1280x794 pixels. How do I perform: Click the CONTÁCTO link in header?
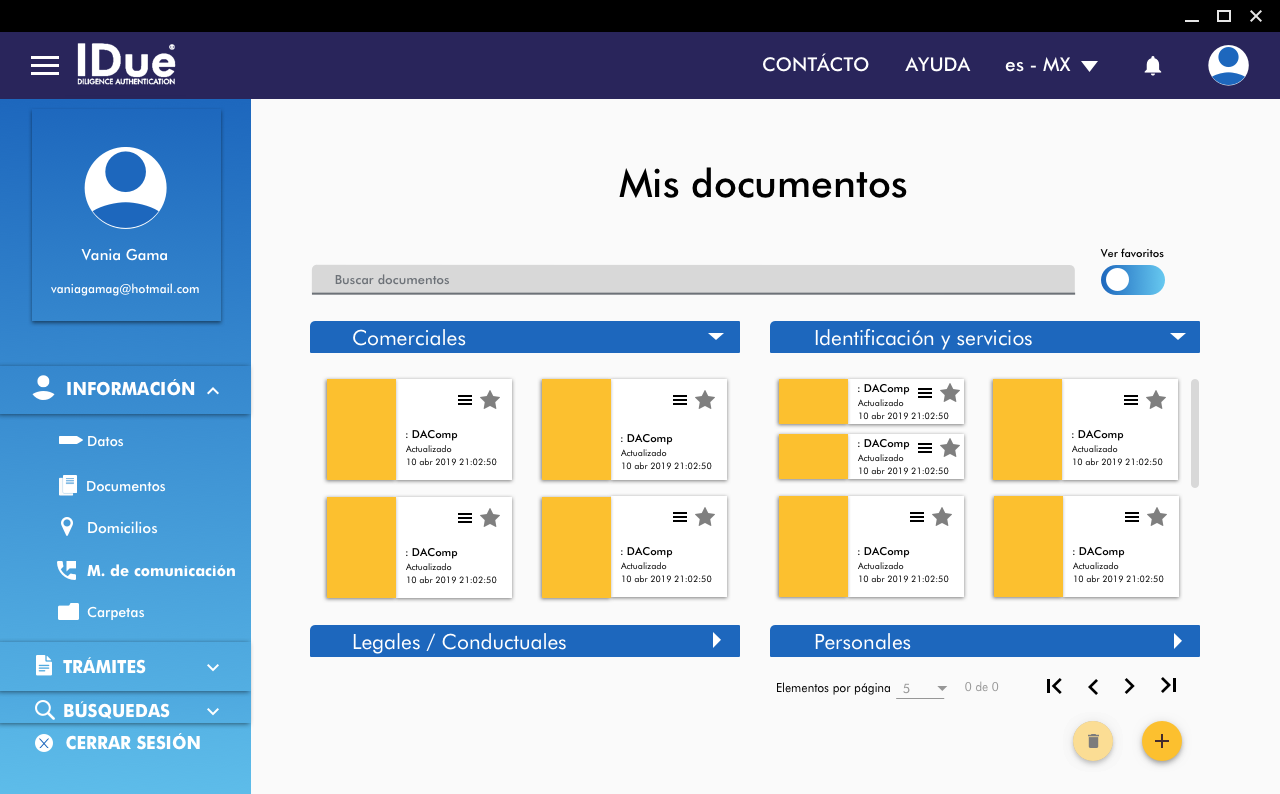pos(815,65)
